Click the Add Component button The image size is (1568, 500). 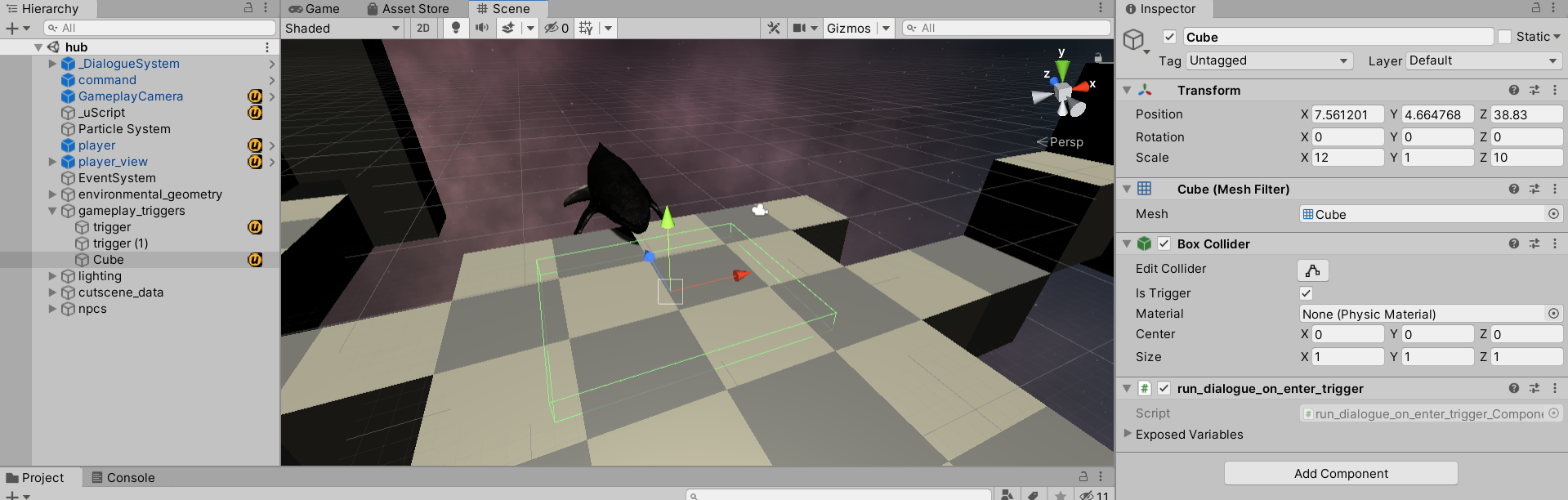click(x=1340, y=473)
